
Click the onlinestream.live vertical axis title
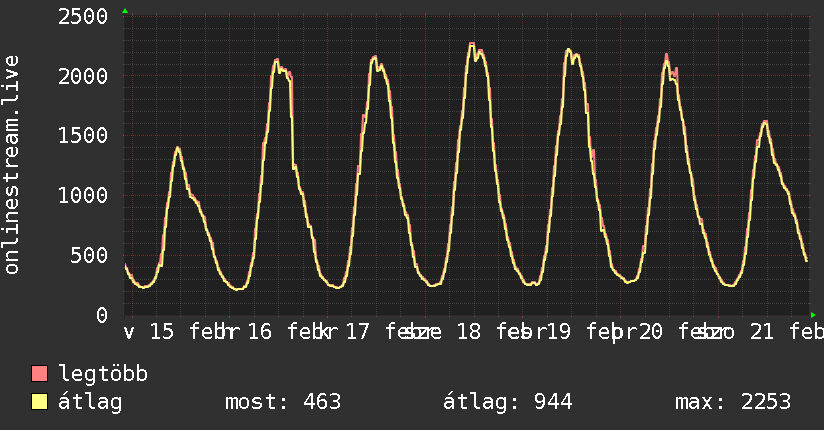(12, 165)
